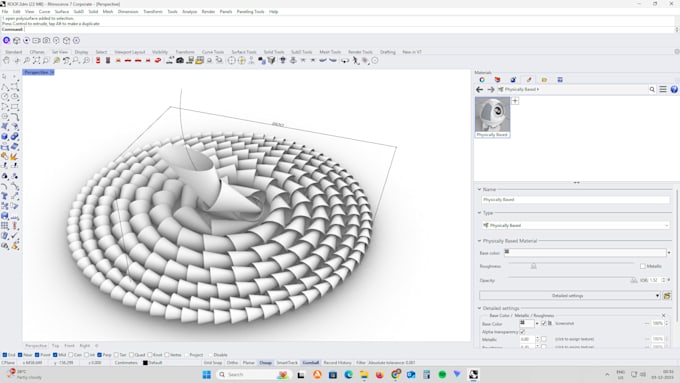The width and height of the screenshot is (680, 383).
Task: Click the check mark tool in left sidebar
Action: (x=14, y=236)
